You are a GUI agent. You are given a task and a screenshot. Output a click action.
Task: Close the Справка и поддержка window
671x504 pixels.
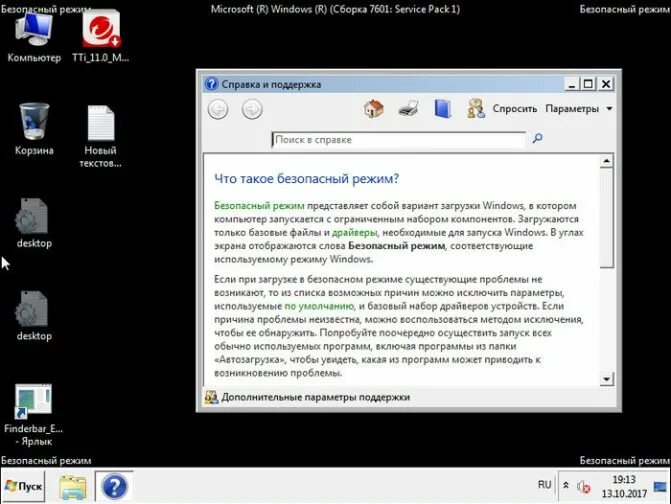point(606,84)
